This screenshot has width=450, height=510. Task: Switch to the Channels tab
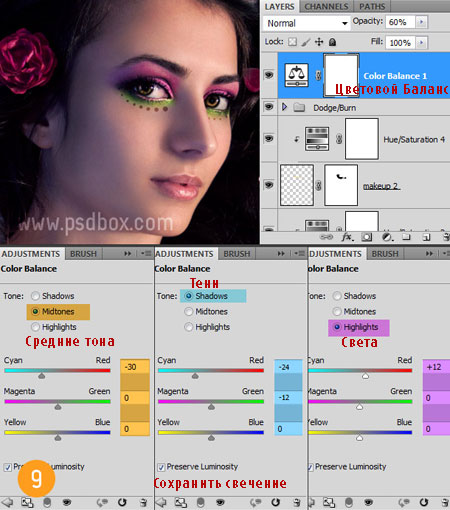[x=326, y=7]
